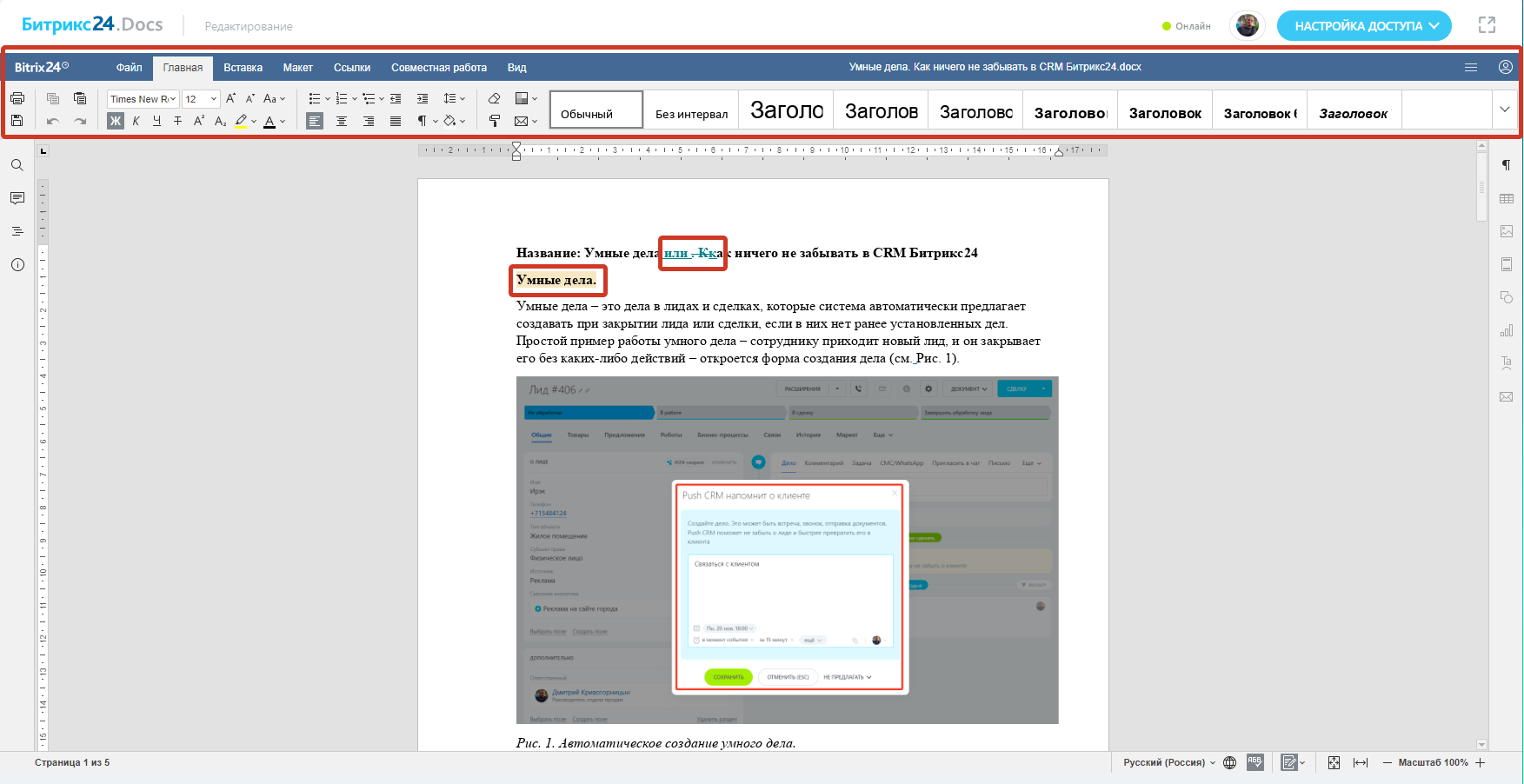Toggle left alignment button

point(315,121)
